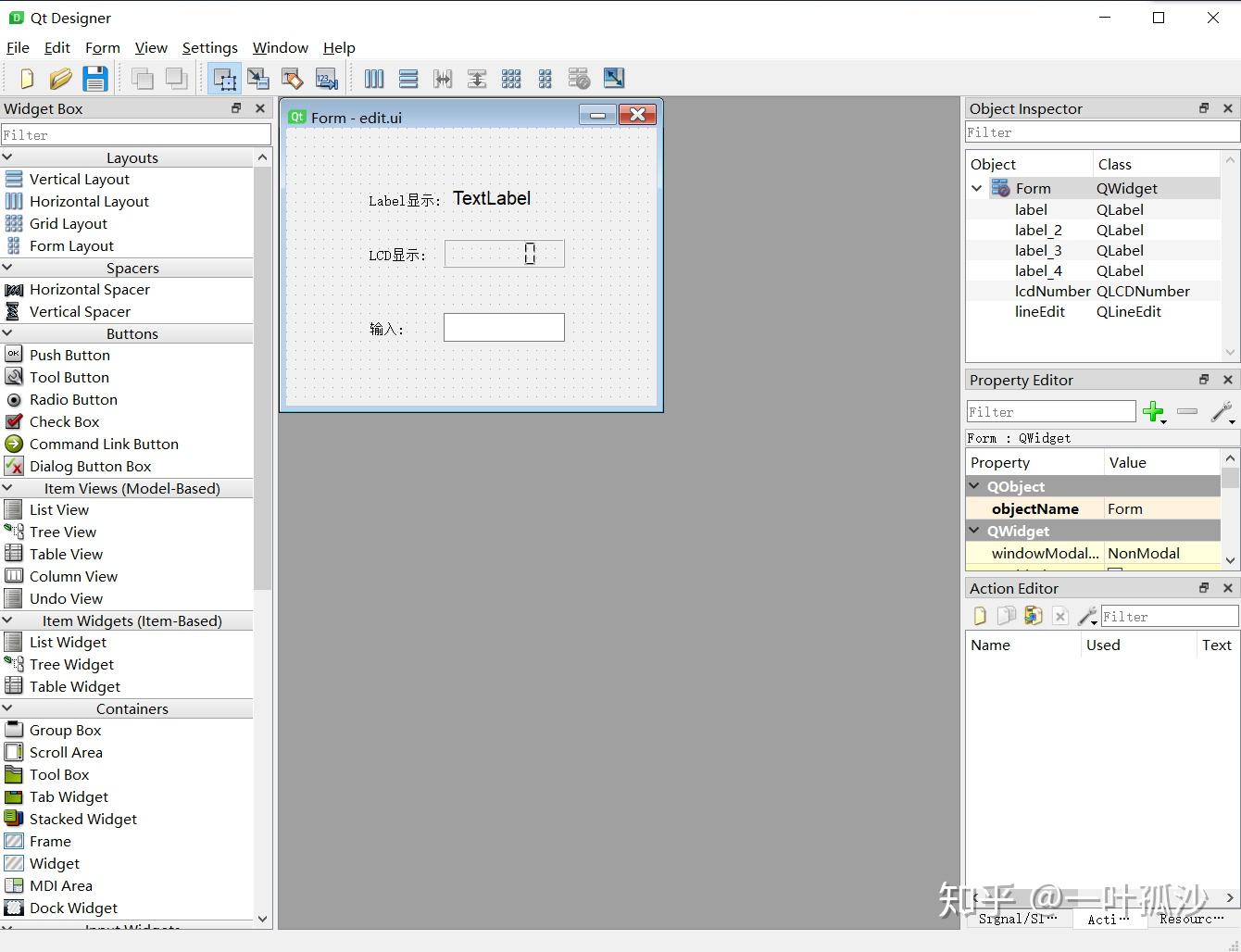Click the Adjust Size toolbar icon
The height and width of the screenshot is (952, 1241).
(613, 78)
